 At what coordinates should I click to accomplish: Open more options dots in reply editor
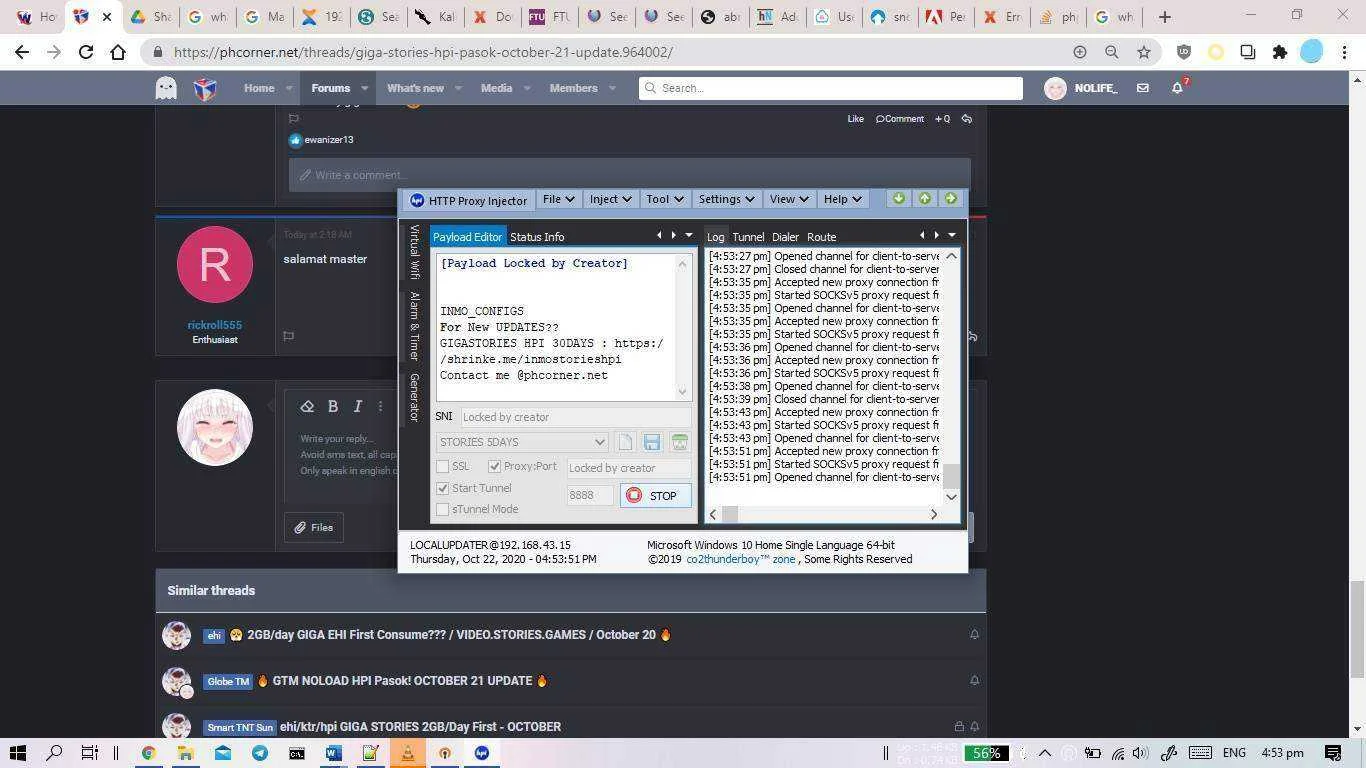point(380,406)
